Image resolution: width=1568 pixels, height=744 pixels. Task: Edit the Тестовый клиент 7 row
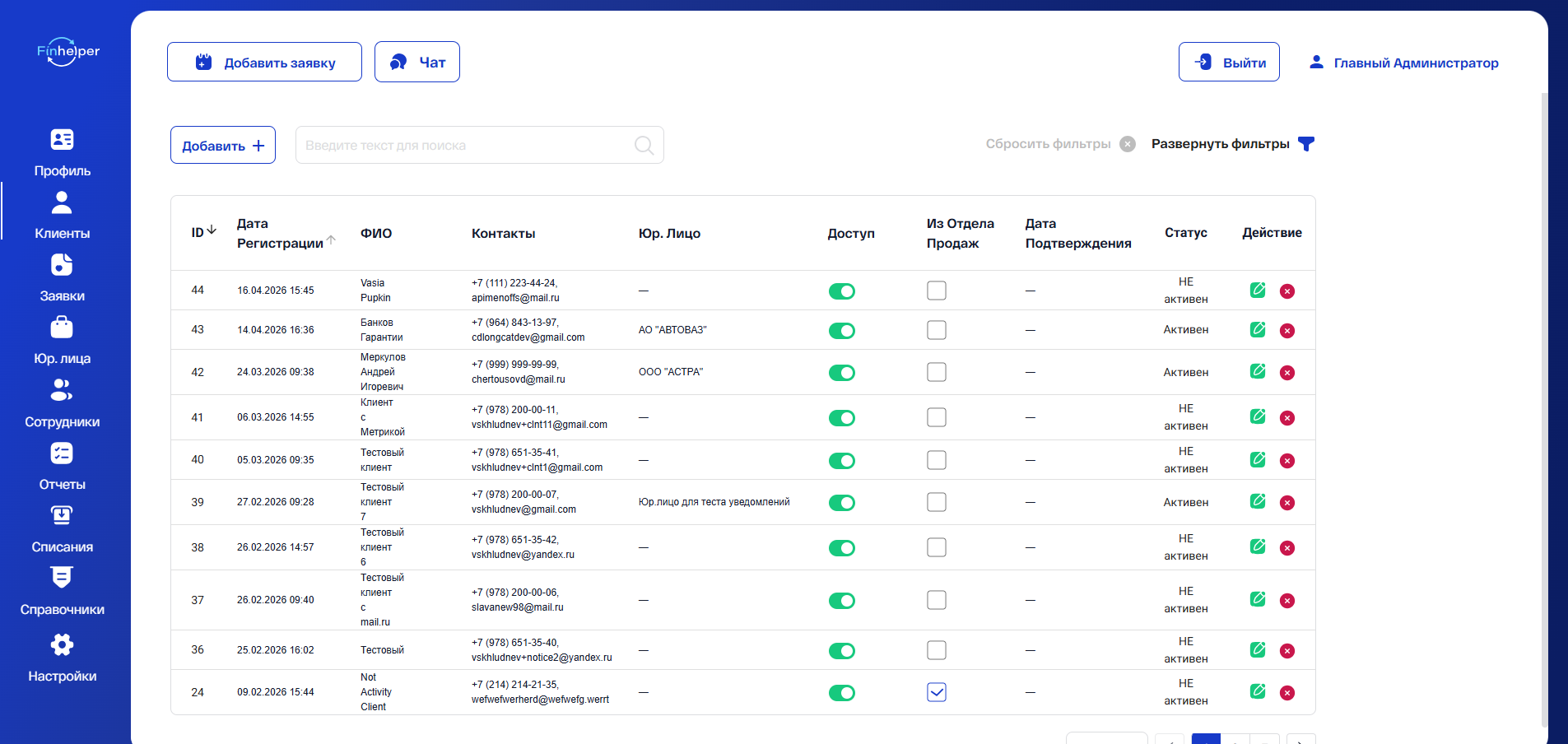tap(1258, 501)
